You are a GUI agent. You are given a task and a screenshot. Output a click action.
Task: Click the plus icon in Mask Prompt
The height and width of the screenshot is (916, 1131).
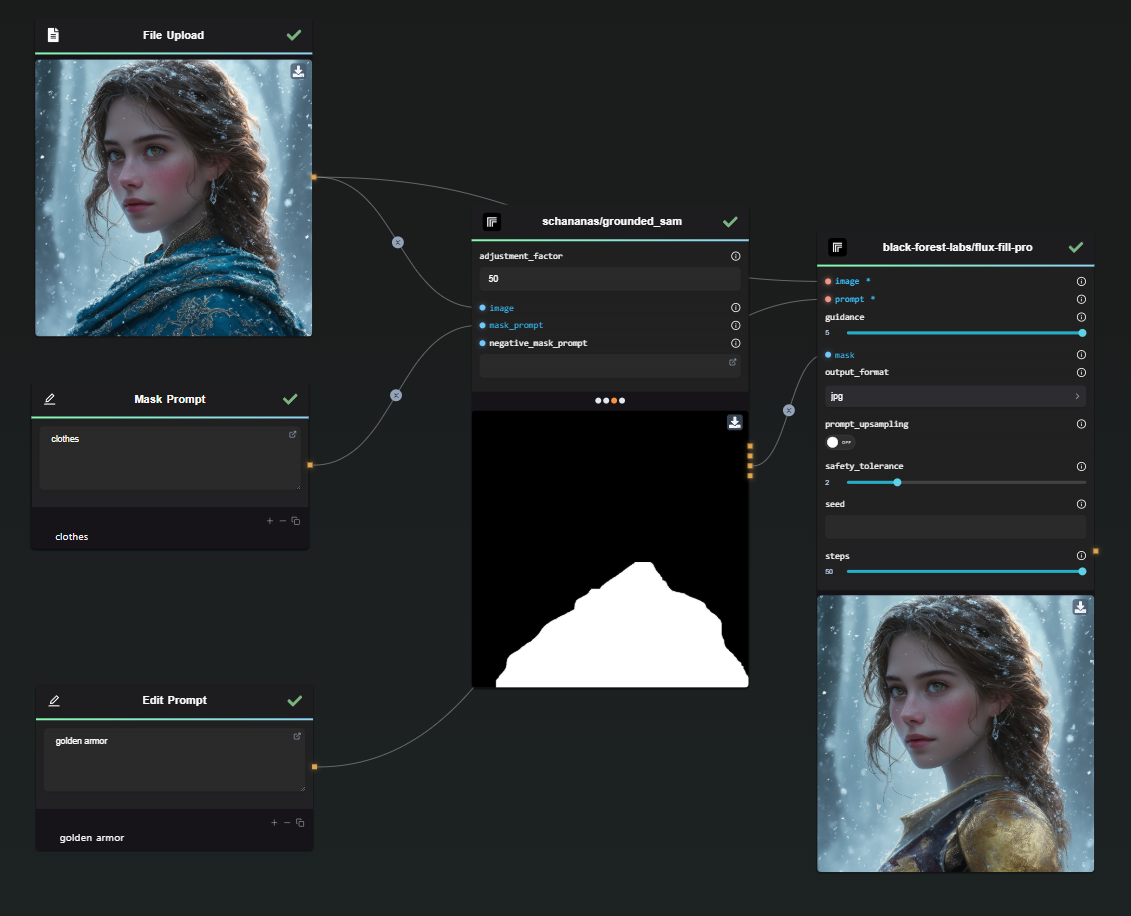[269, 520]
